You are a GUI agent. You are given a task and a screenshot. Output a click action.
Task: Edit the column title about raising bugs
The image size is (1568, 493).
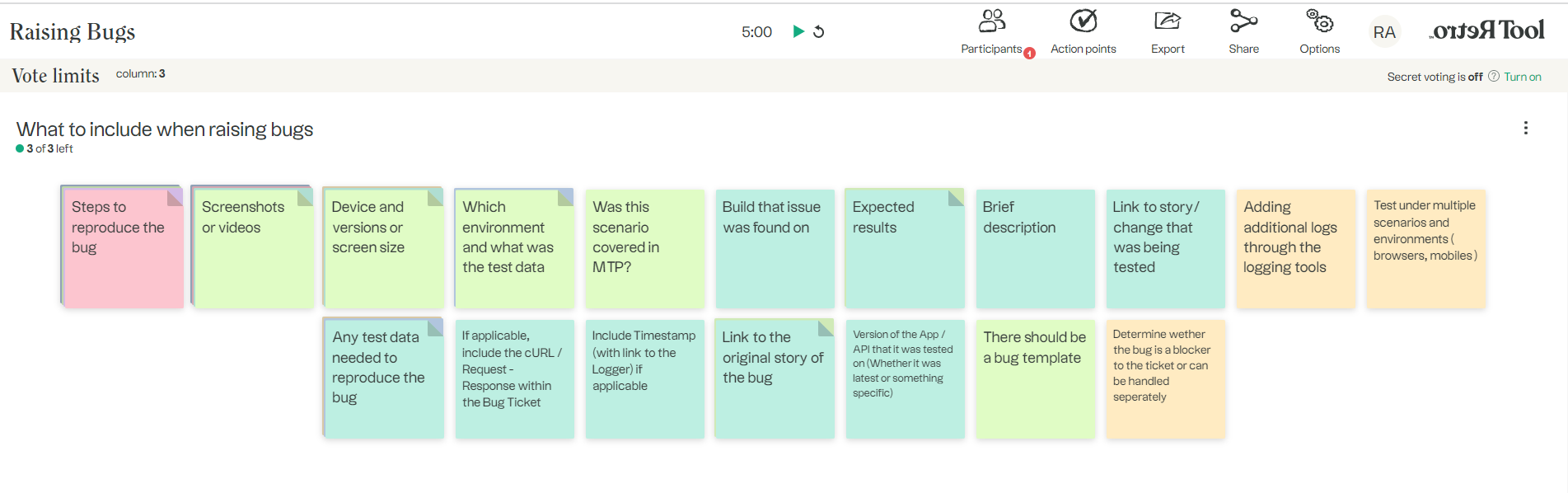point(165,129)
